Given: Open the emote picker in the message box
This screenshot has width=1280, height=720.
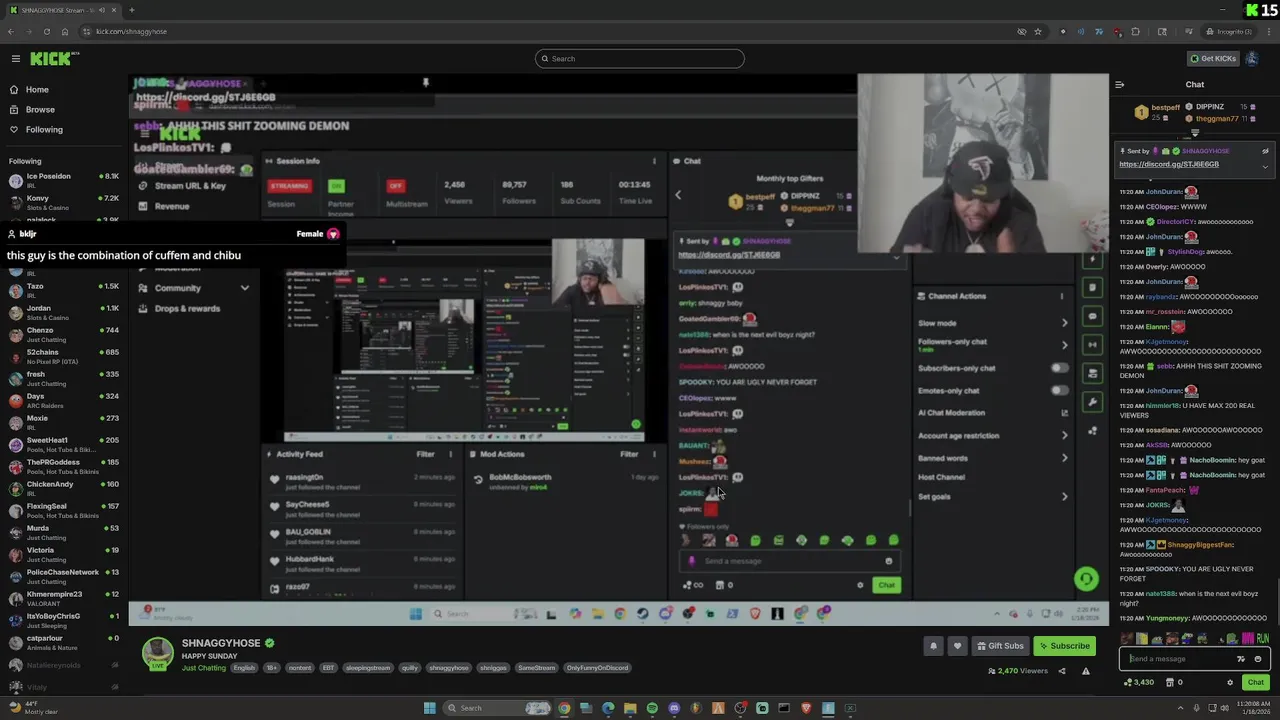Looking at the screenshot, I should click(1258, 659).
